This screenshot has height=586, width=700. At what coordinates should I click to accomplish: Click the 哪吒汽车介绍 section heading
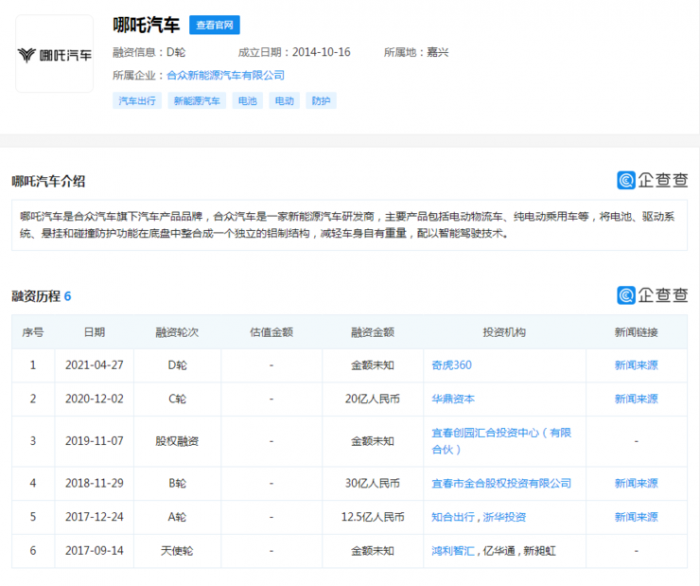click(x=48, y=181)
